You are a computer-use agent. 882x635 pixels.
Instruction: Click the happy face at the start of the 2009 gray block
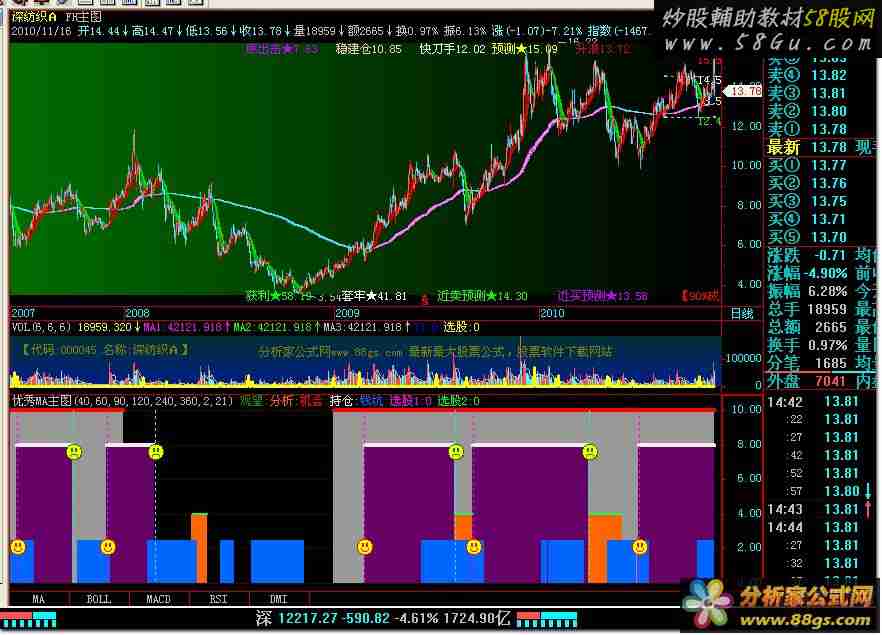coord(365,546)
